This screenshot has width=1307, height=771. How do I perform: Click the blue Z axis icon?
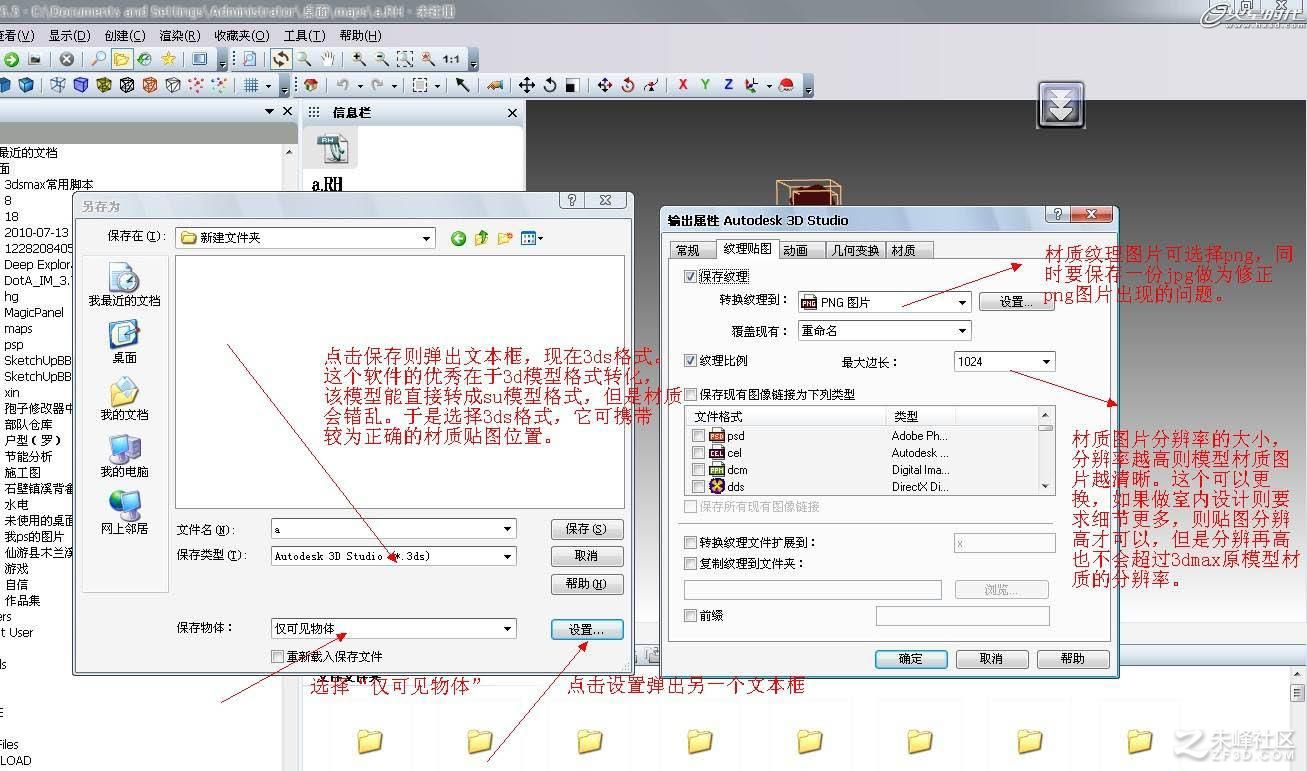pyautogui.click(x=728, y=86)
